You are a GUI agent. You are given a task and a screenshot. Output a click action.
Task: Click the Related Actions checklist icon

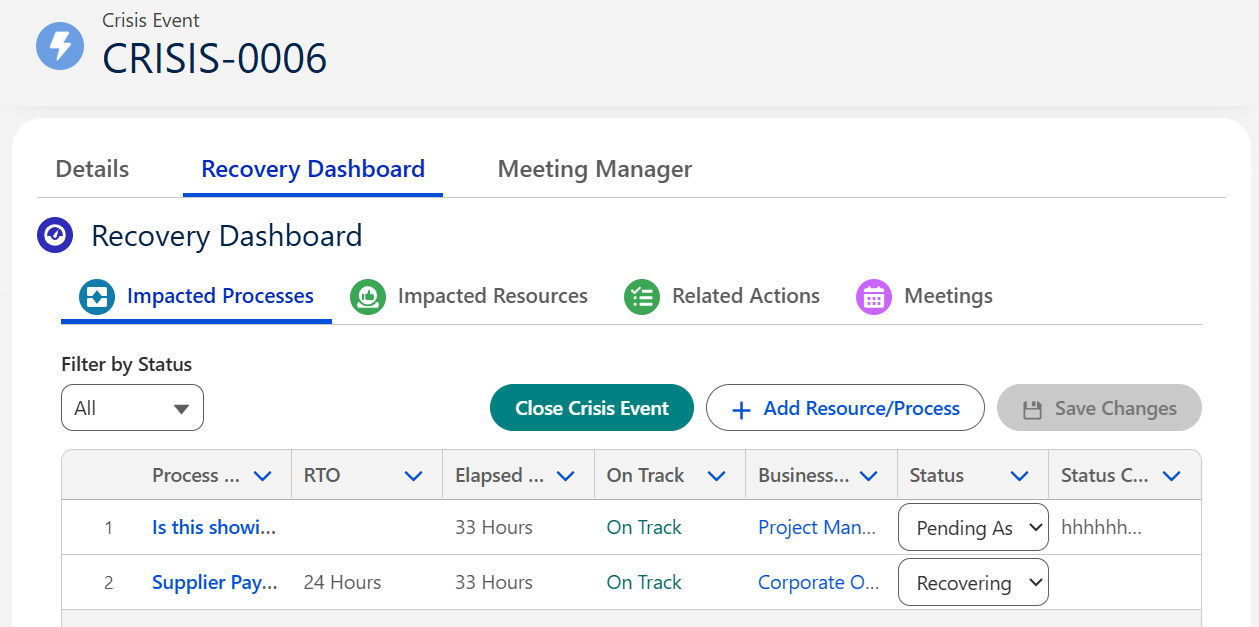(641, 296)
